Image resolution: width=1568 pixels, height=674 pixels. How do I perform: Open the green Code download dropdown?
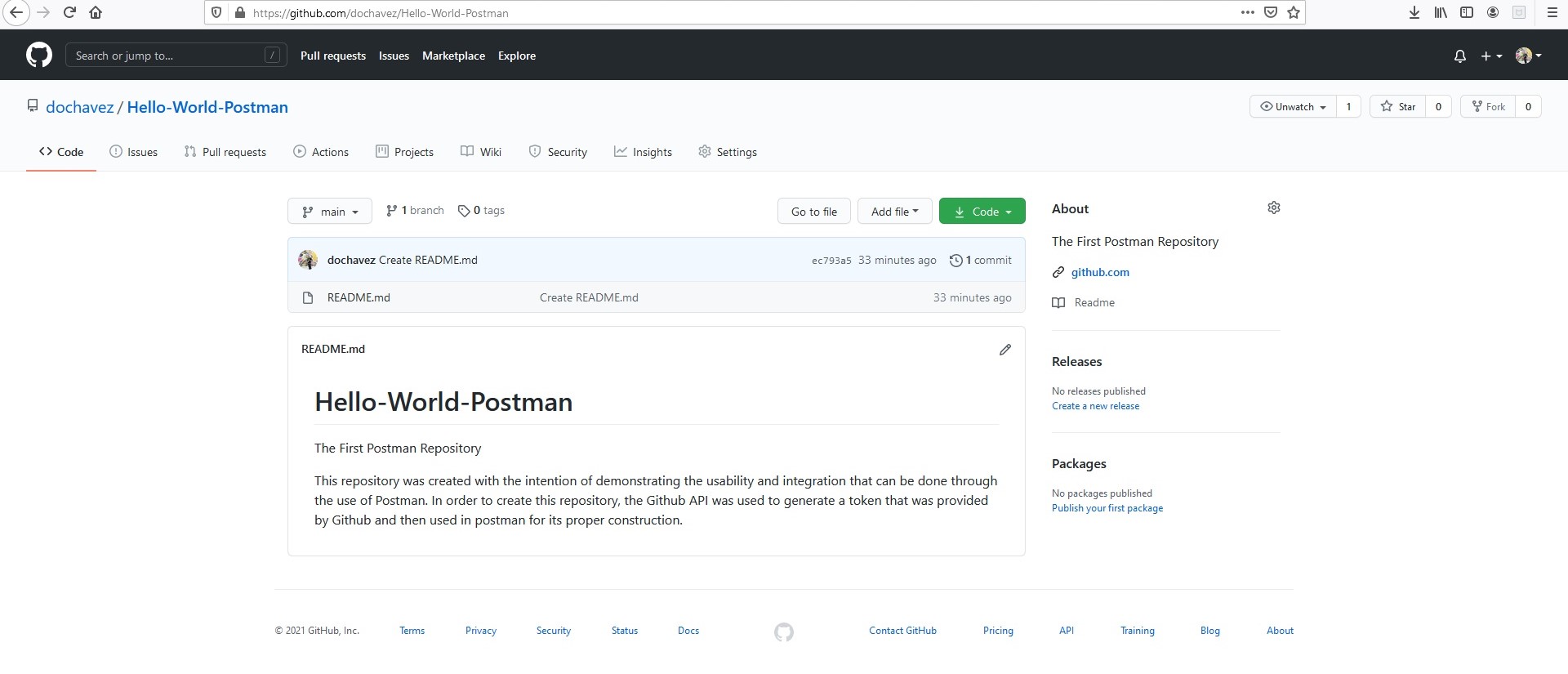click(x=982, y=211)
